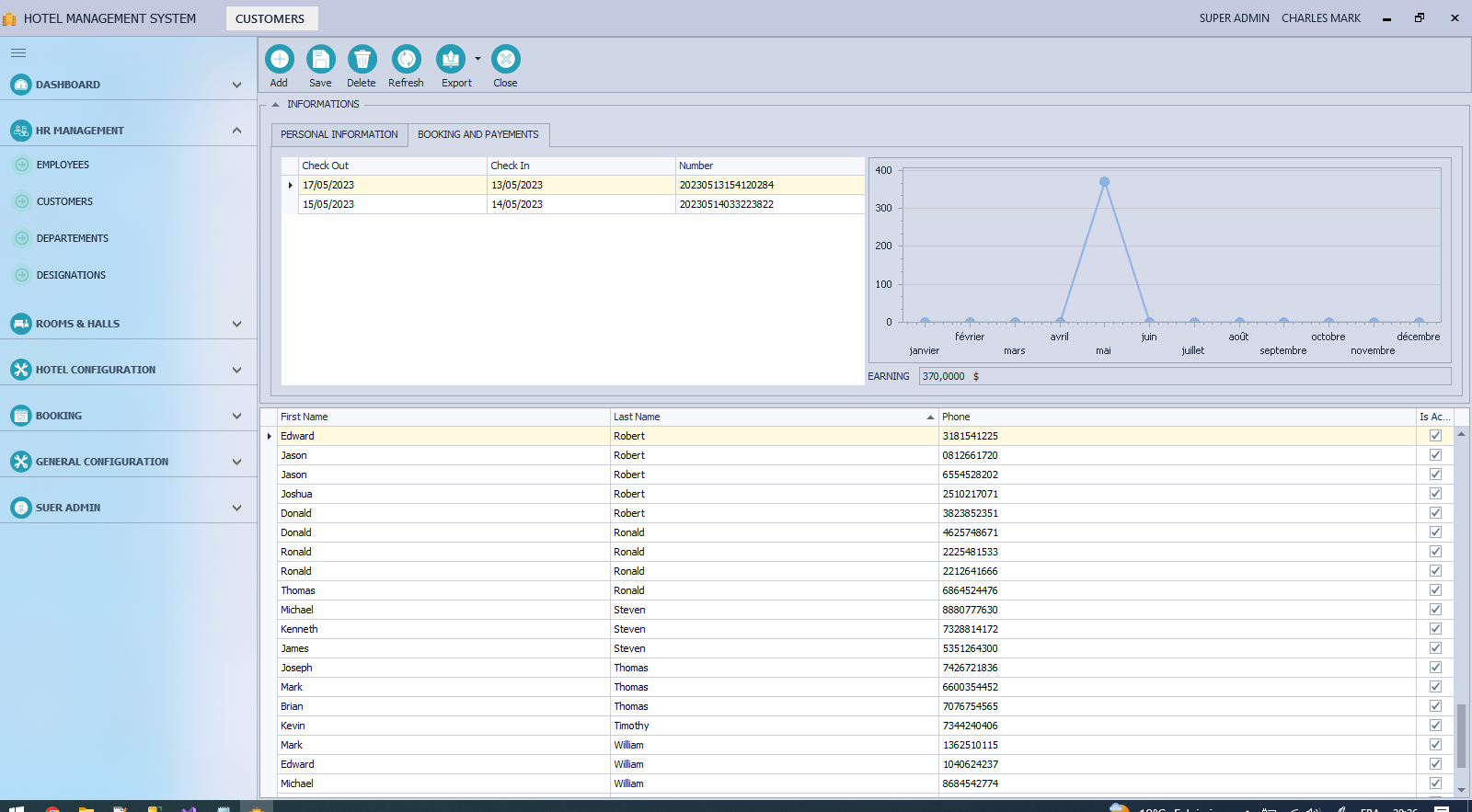The image size is (1472, 812).
Task: Toggle the hamburger menu icon in sidebar
Action: (18, 53)
